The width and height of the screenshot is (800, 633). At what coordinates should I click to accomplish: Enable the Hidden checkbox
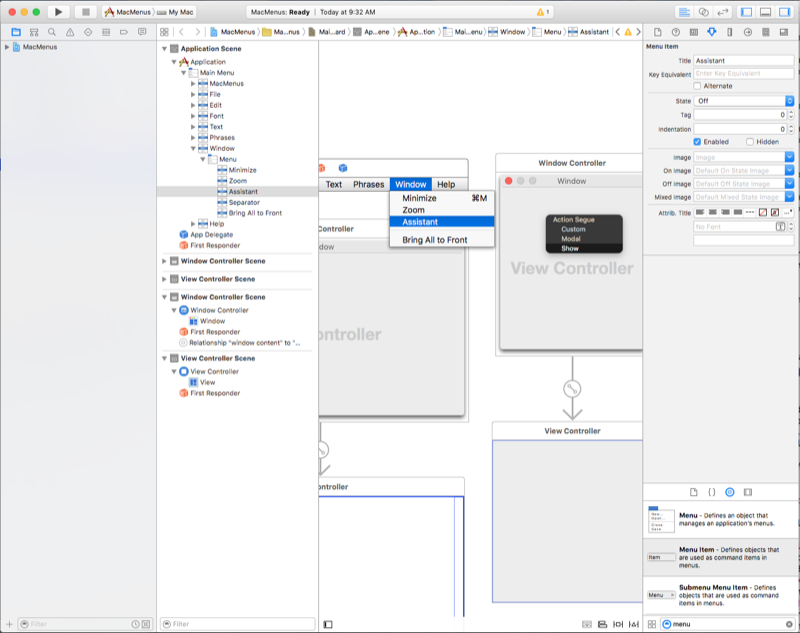click(750, 140)
